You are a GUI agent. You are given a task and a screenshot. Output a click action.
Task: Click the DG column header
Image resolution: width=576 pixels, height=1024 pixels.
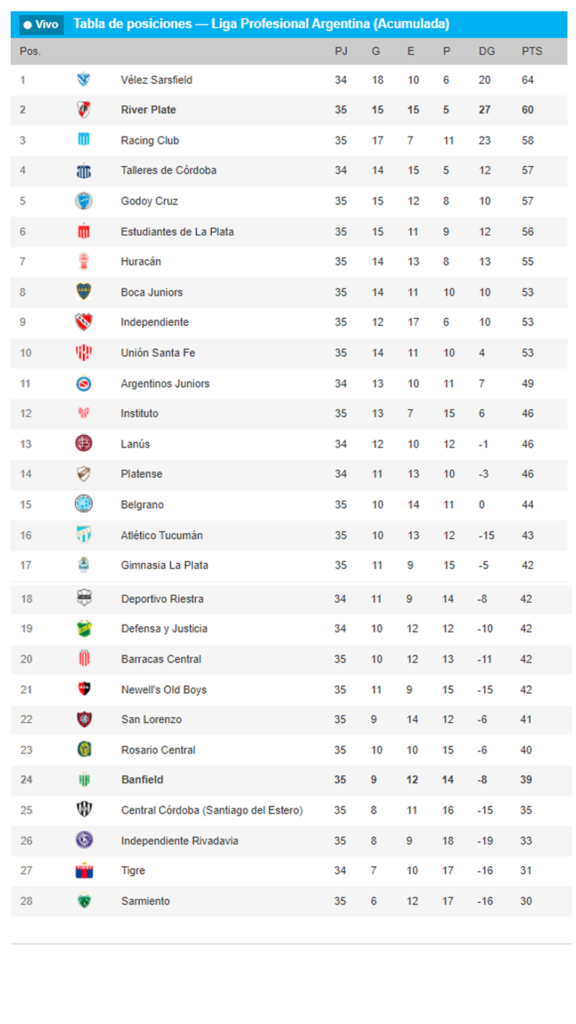click(x=487, y=51)
